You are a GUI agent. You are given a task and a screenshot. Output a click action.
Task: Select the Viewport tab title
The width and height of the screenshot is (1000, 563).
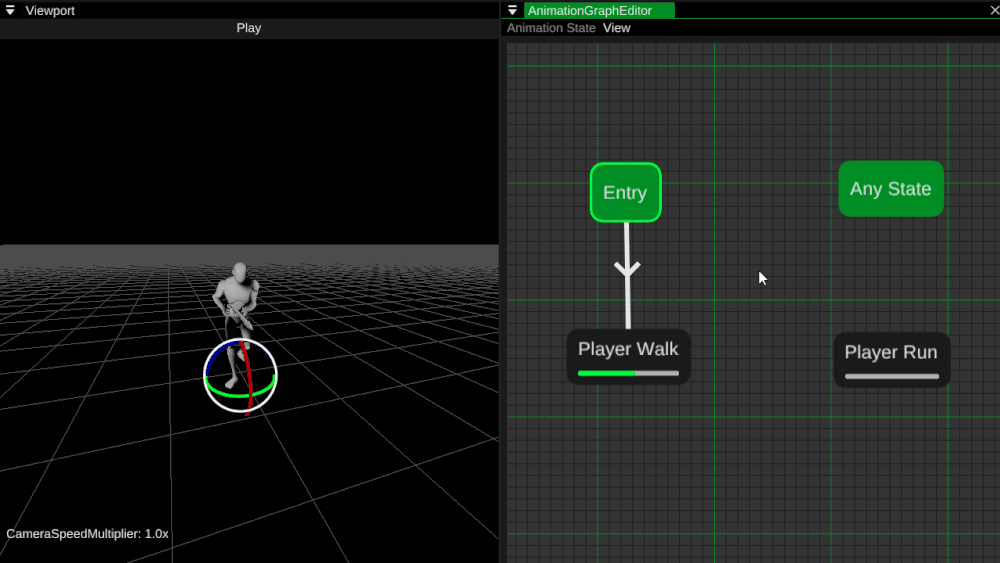[x=50, y=10]
